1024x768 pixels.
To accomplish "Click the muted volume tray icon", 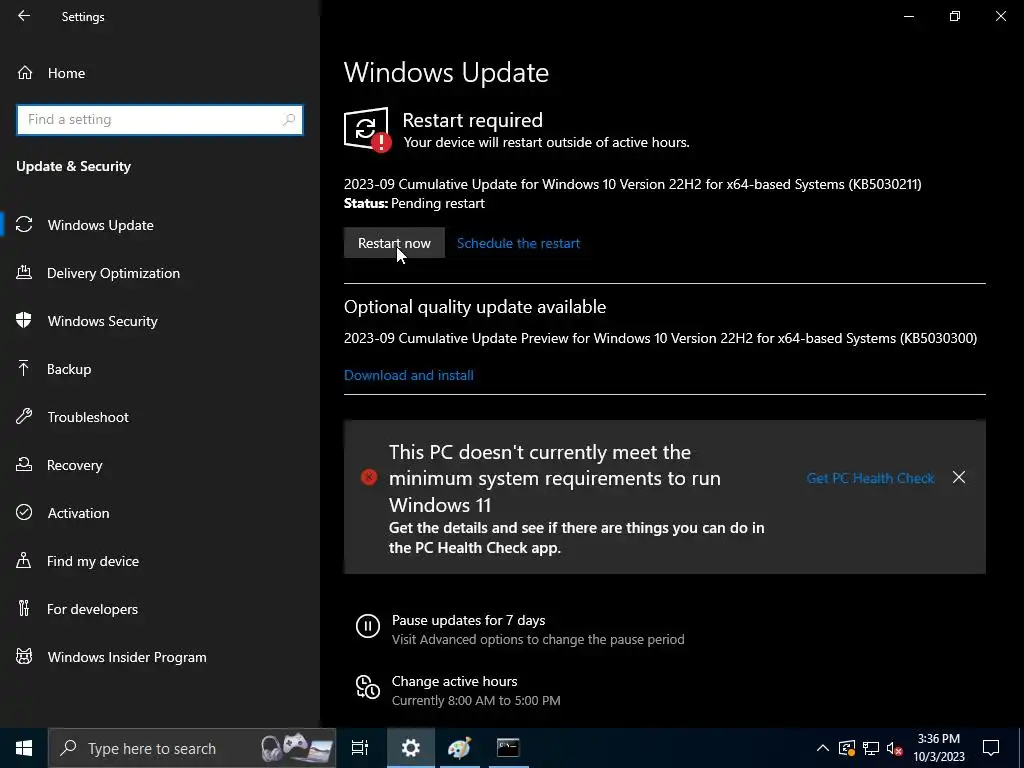I will 895,748.
